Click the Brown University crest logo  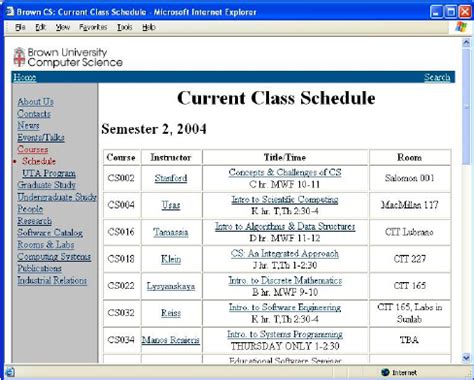[x=19, y=57]
